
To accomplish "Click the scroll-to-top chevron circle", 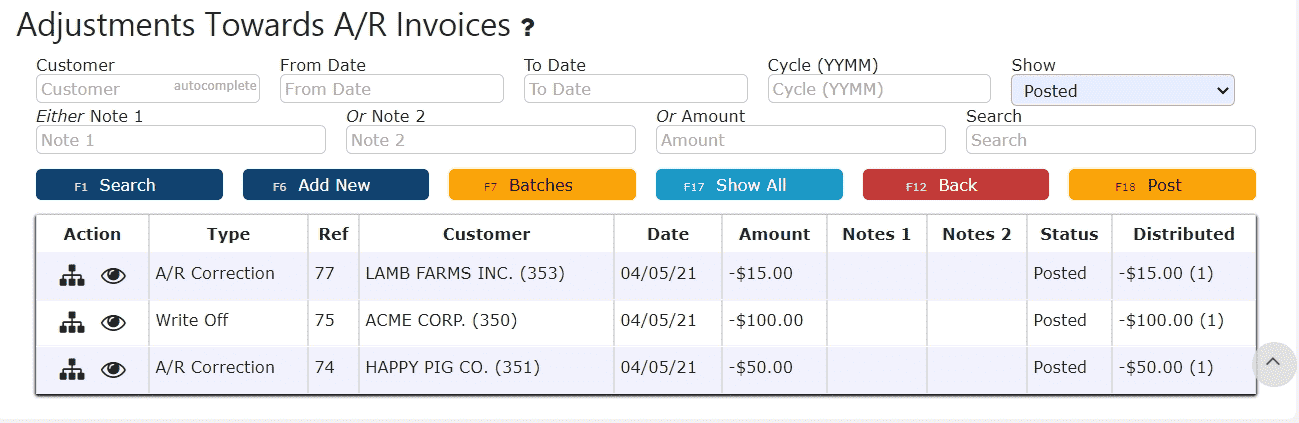I will [1274, 363].
